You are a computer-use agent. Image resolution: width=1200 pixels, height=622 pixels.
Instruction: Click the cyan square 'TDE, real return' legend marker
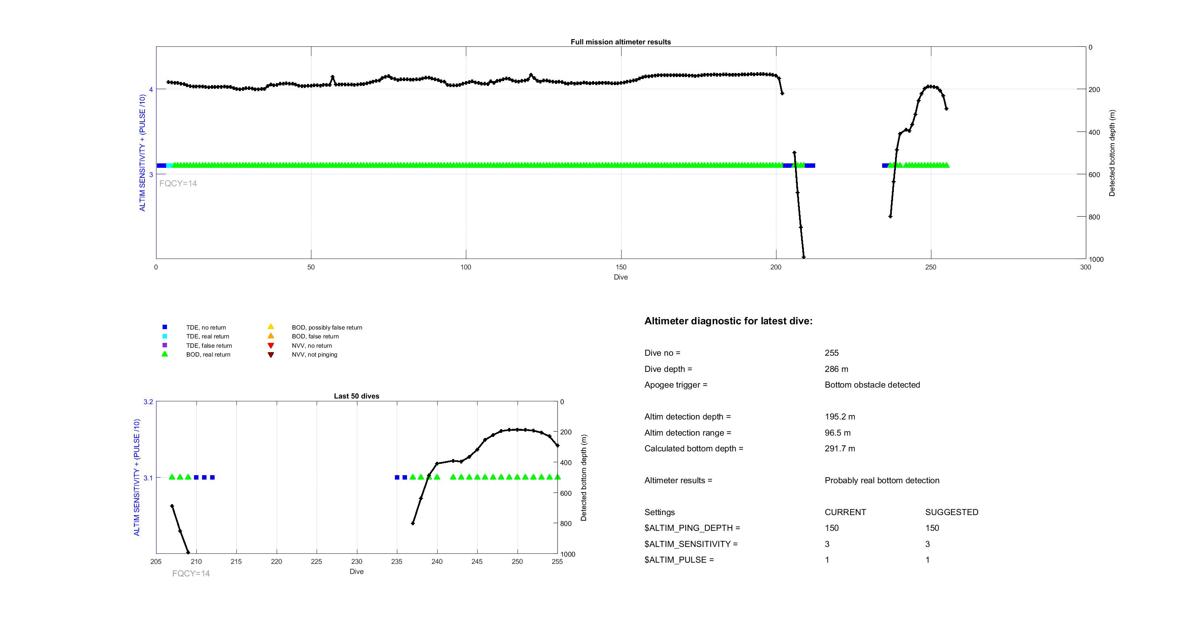[165, 336]
